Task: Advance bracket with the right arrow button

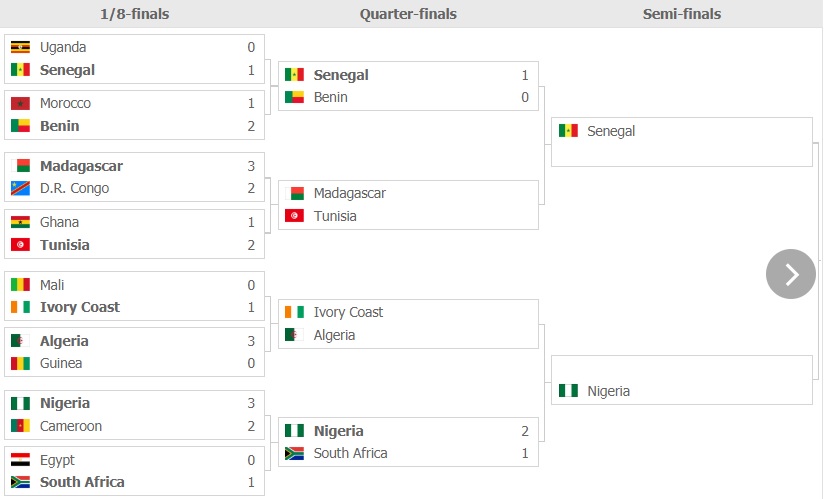Action: (790, 274)
